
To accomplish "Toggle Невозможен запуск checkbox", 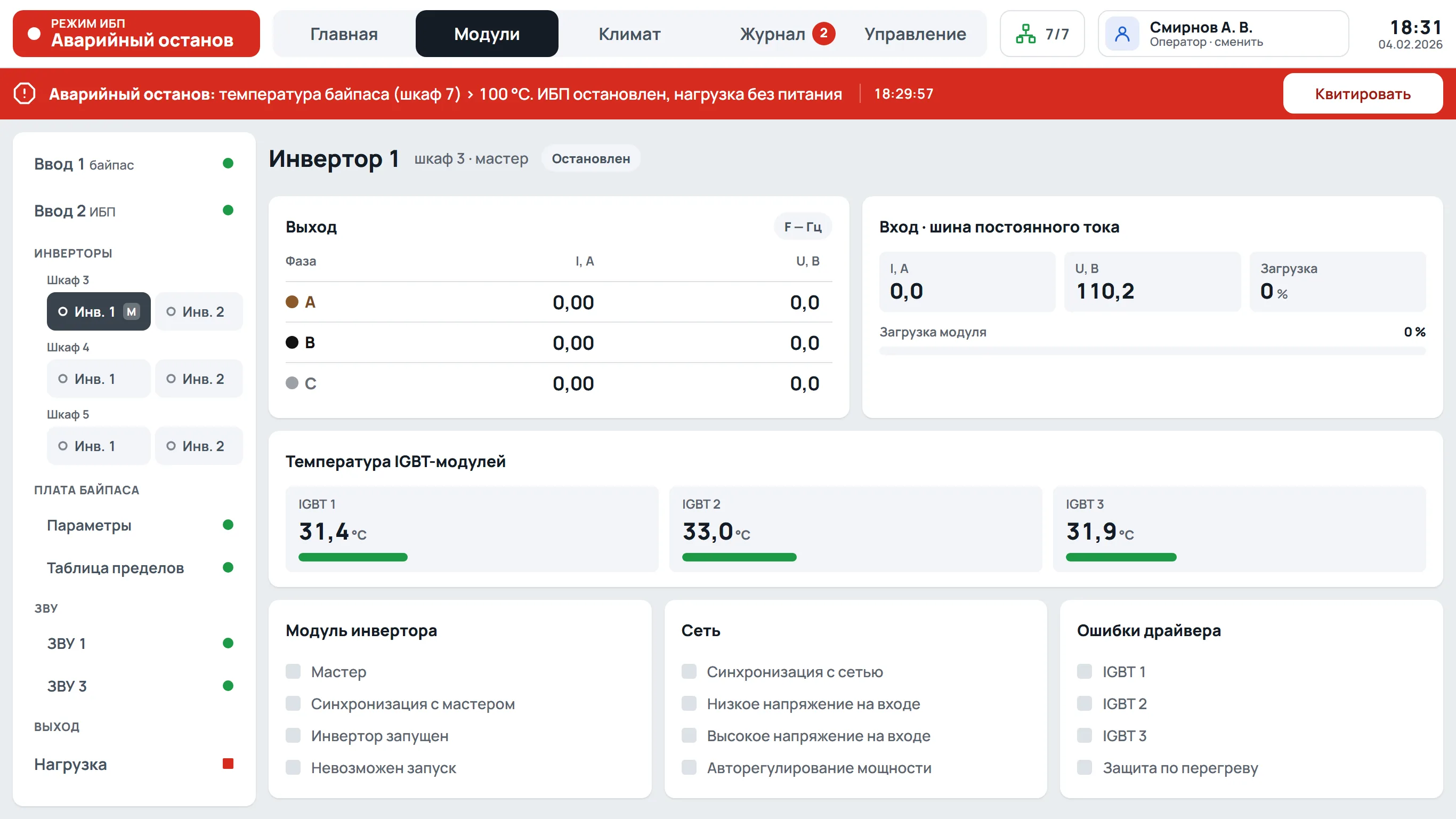I will (293, 767).
